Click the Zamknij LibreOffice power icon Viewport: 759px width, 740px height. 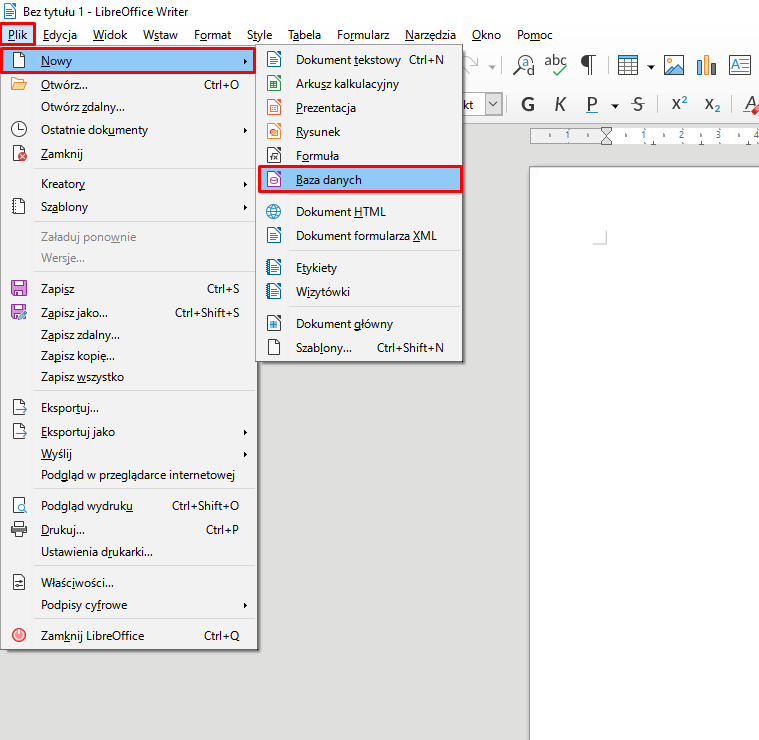19,635
